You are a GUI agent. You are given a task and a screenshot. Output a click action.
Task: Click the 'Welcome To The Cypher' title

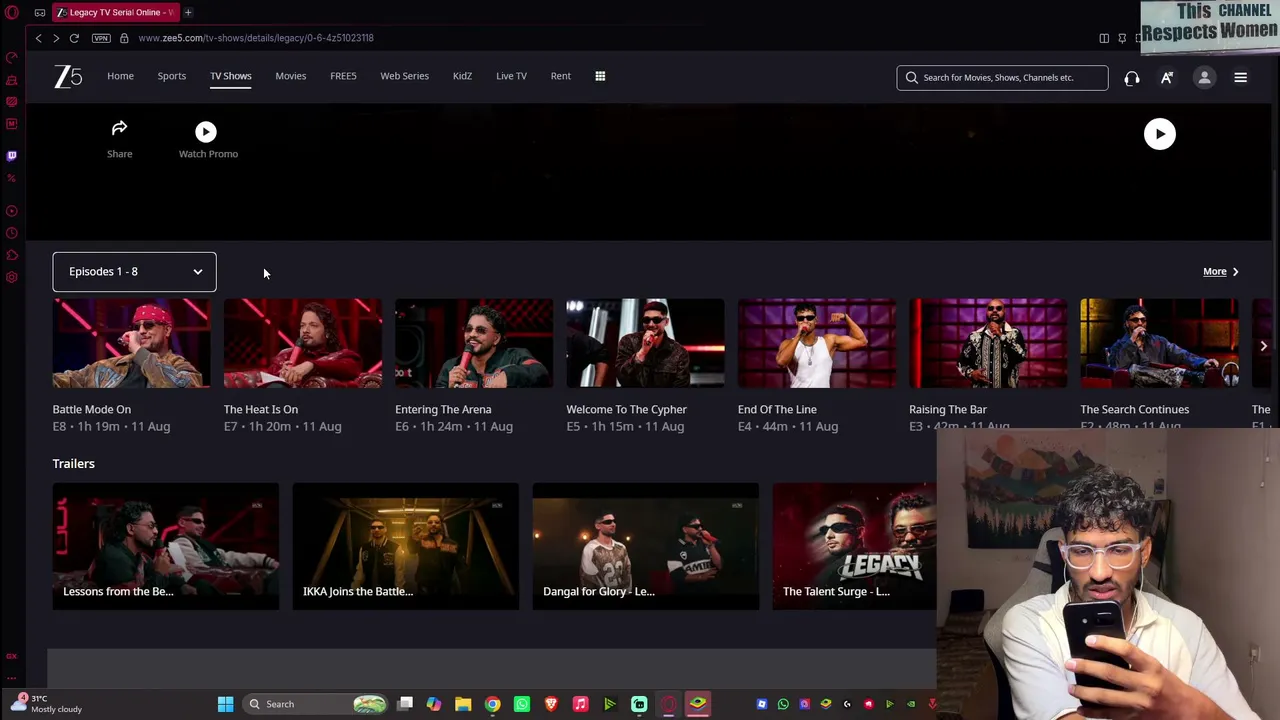click(626, 409)
